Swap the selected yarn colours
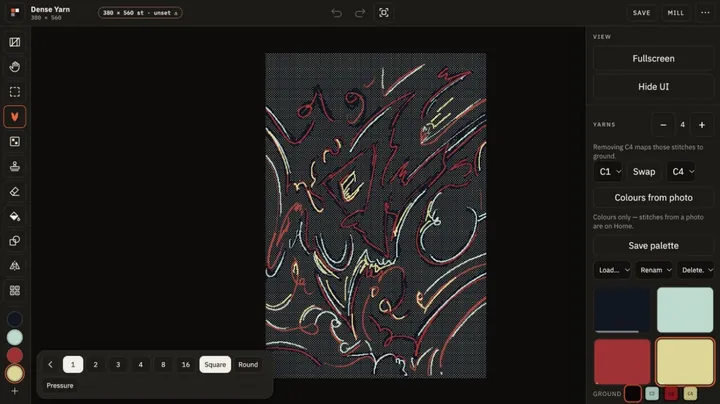Image resolution: width=720 pixels, height=404 pixels. click(x=644, y=172)
